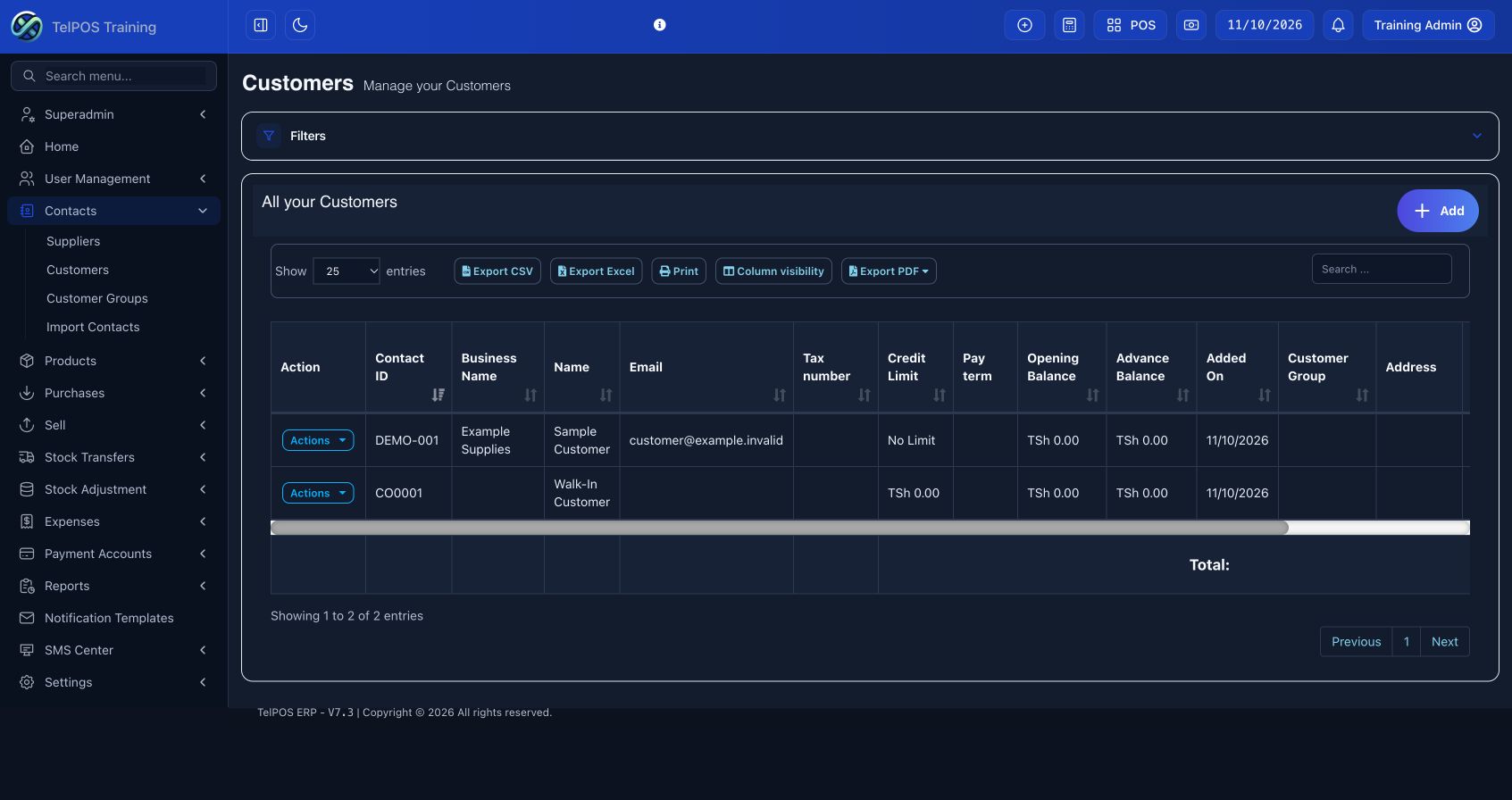Open the POS screen button
Image resolution: width=1512 pixels, height=800 pixels.
pyautogui.click(x=1131, y=25)
